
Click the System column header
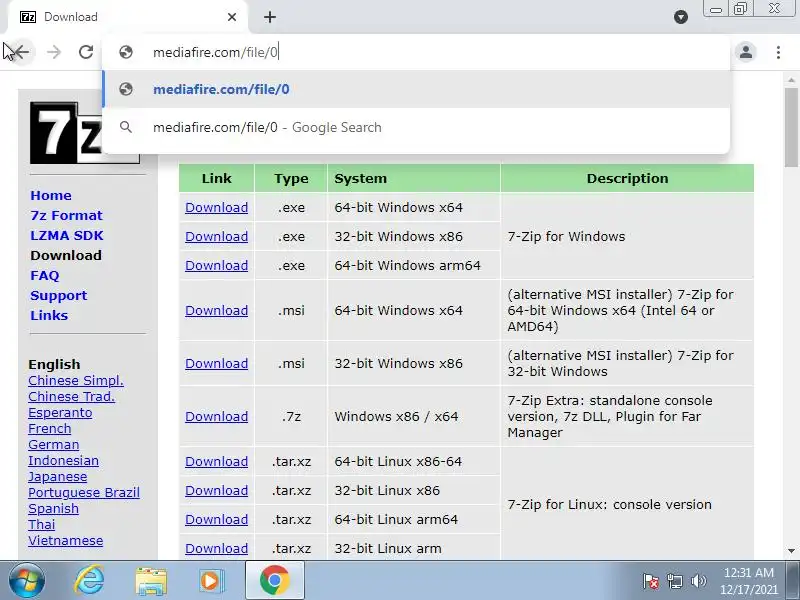[414, 179]
